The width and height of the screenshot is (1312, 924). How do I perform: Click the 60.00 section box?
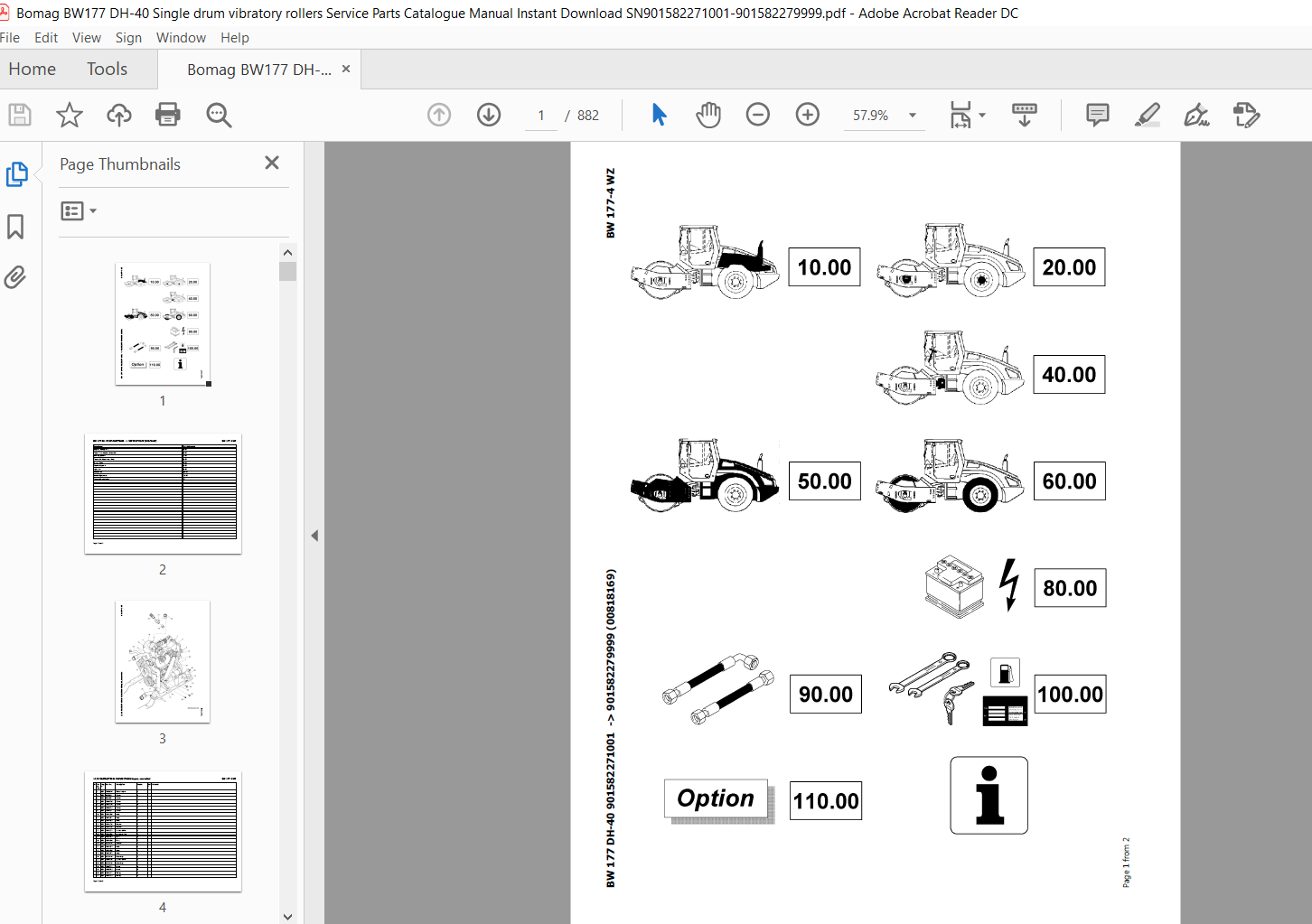pyautogui.click(x=1070, y=481)
